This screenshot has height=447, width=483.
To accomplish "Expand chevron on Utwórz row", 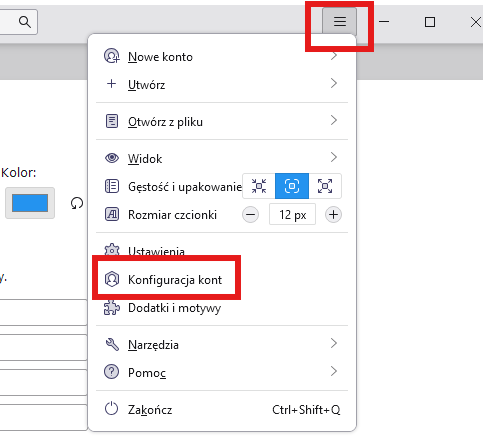I will tap(334, 83).
